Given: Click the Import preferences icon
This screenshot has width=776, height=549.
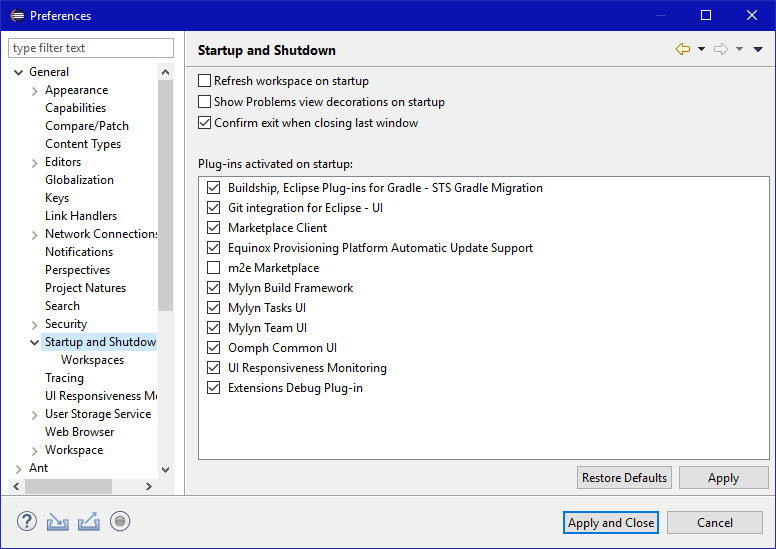Looking at the screenshot, I should click(57, 522).
